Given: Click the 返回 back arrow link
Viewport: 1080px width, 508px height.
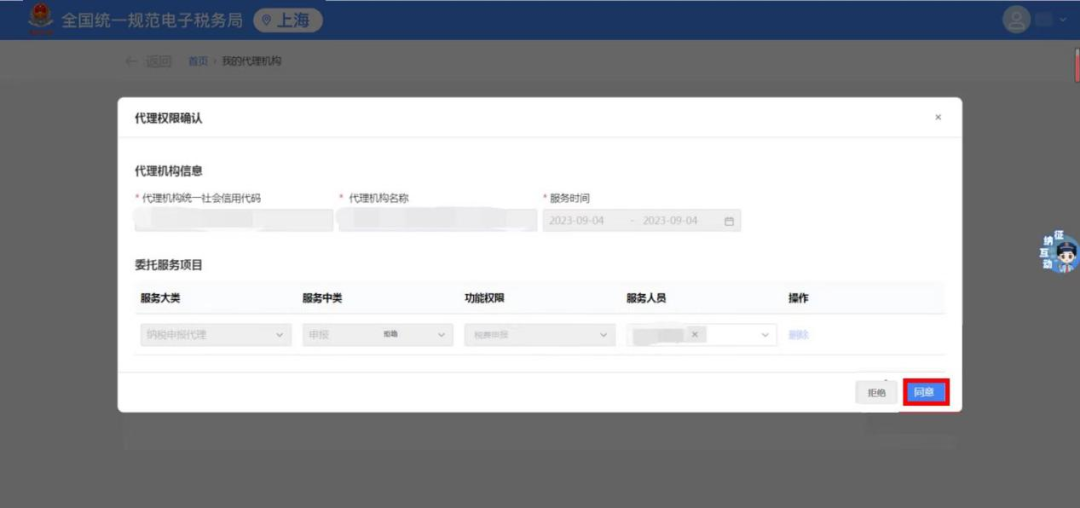Looking at the screenshot, I should pyautogui.click(x=149, y=61).
